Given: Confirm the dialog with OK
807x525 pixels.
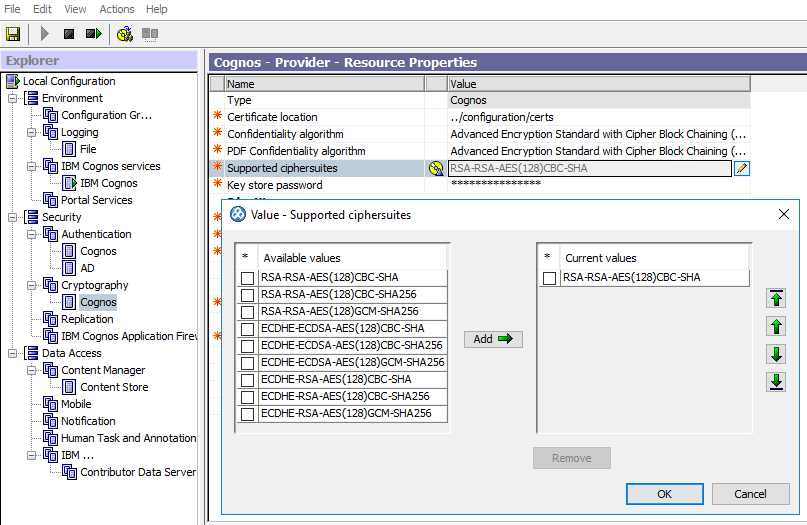Looking at the screenshot, I should click(x=664, y=494).
